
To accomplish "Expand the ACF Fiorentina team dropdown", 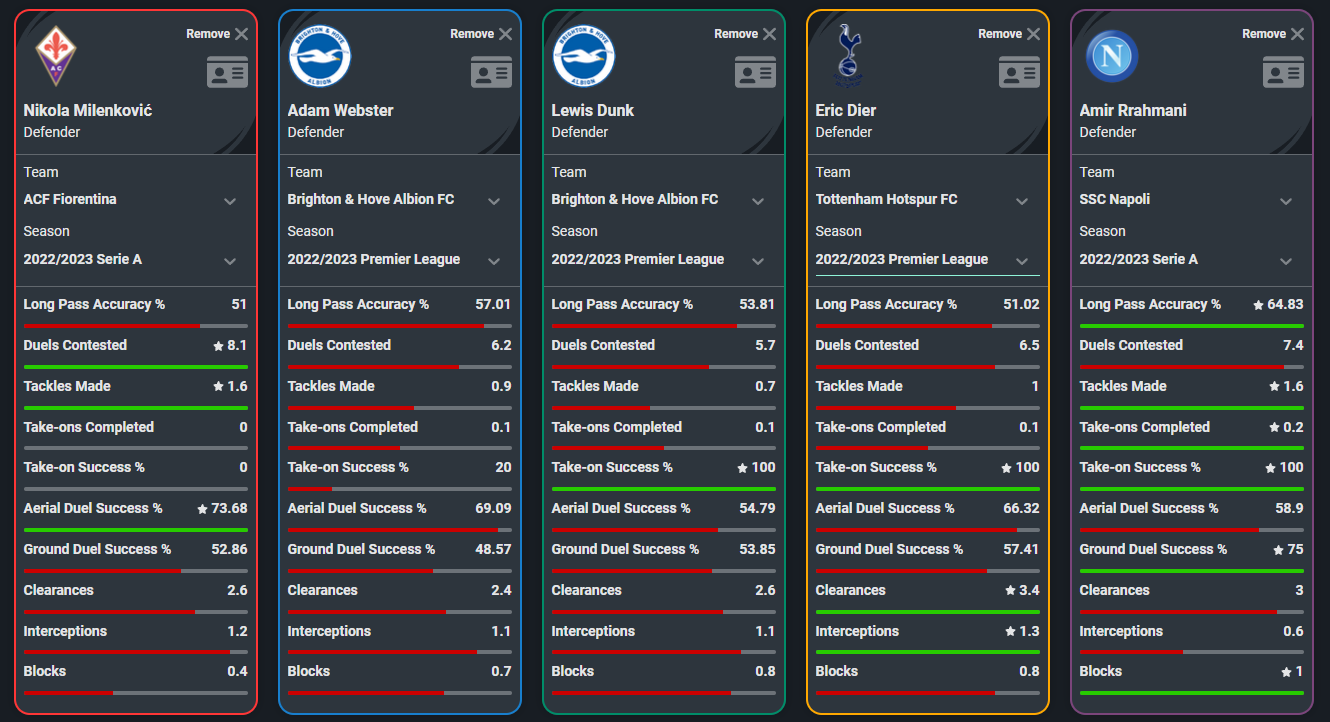I will tap(136, 200).
